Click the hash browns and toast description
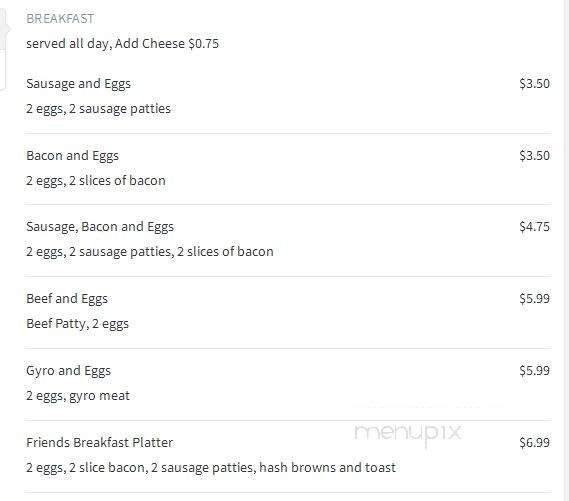 pos(211,468)
